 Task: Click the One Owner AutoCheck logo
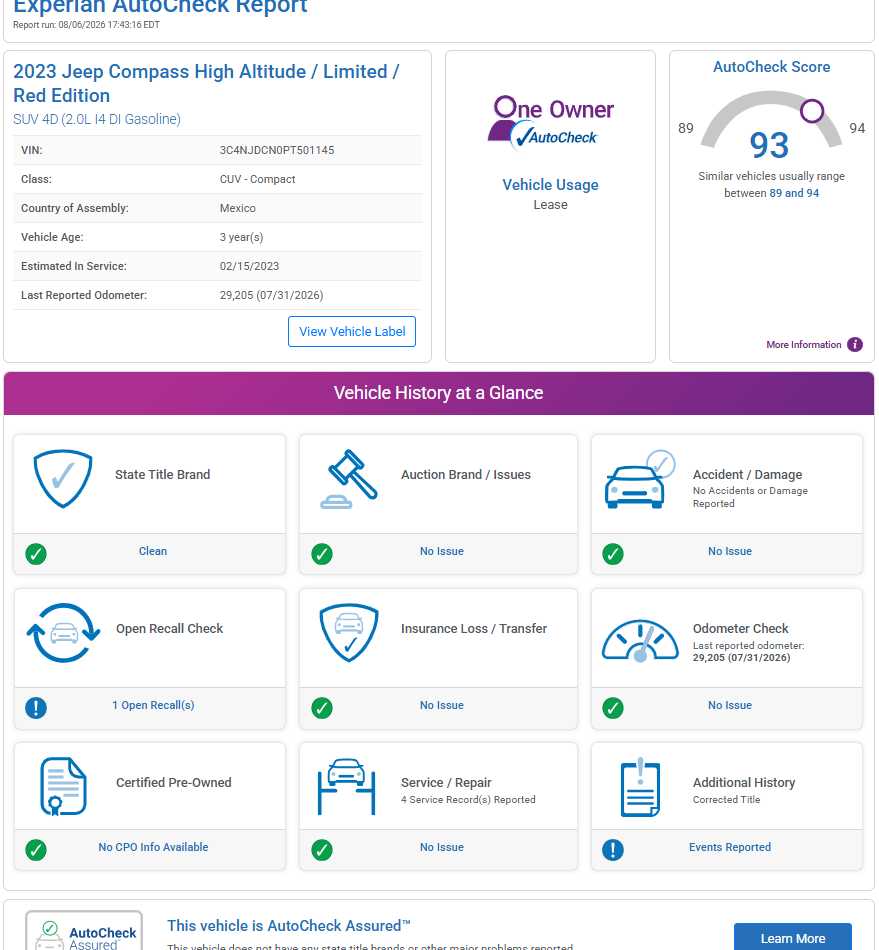[550, 122]
